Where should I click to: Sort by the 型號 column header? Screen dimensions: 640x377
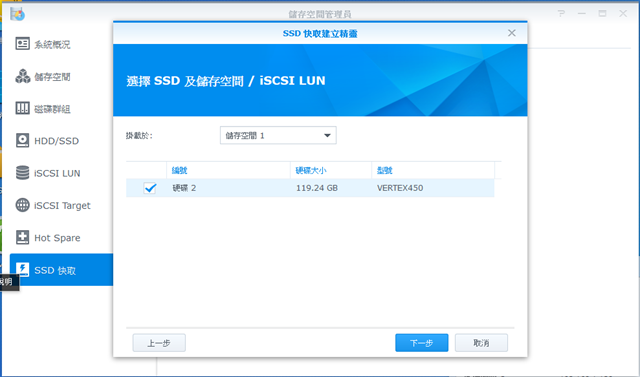[433, 171]
